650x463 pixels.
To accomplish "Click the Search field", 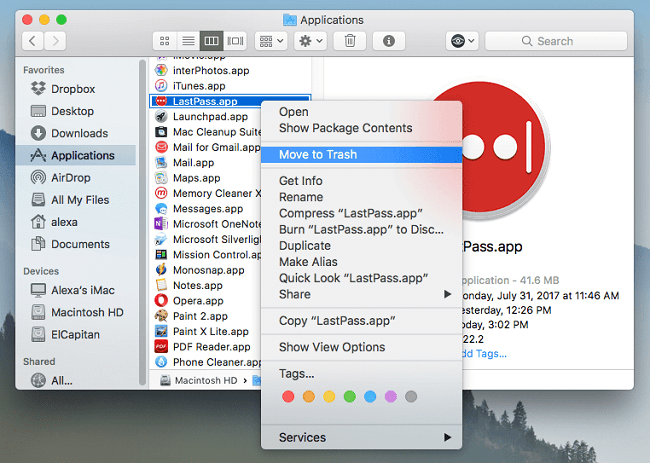I will (x=556, y=41).
